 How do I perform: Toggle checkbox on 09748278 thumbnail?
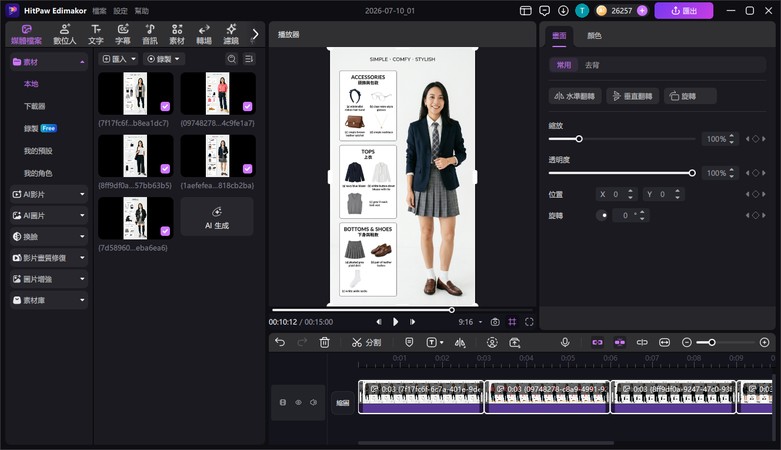click(x=247, y=106)
